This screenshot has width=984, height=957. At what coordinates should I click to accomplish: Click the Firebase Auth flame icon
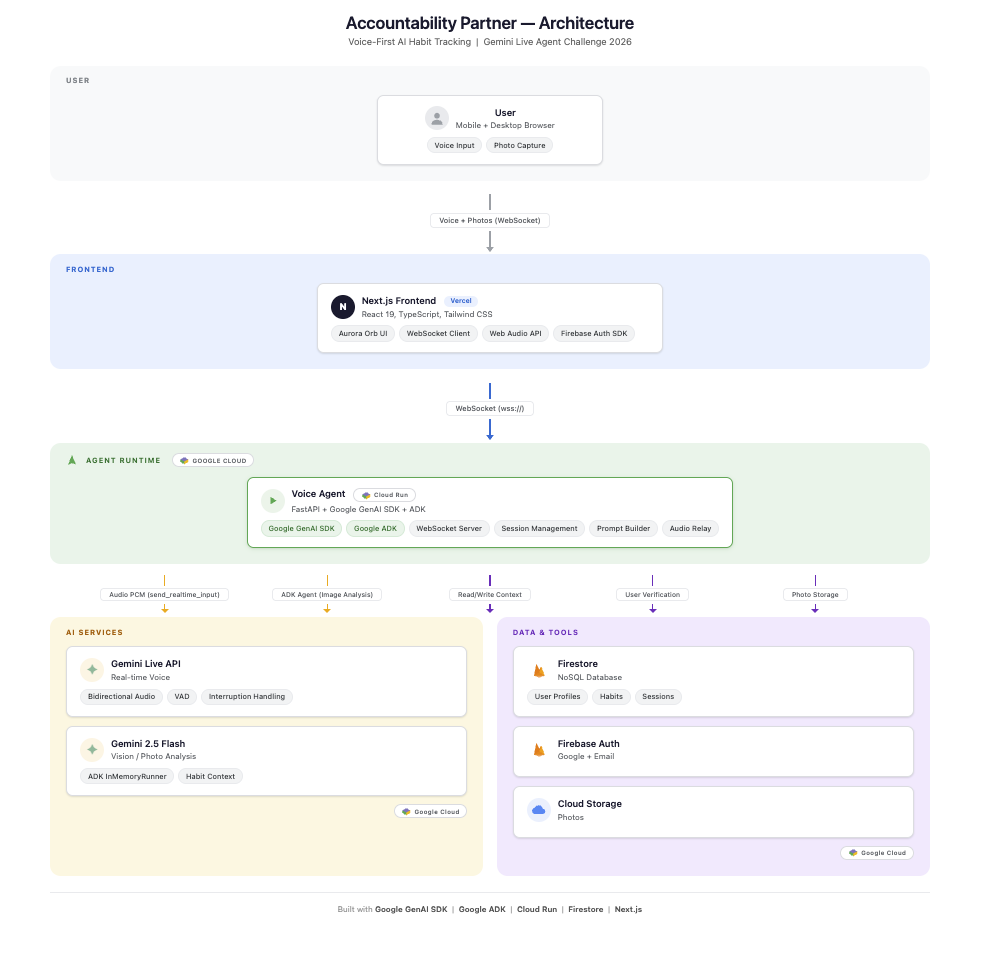coord(539,750)
